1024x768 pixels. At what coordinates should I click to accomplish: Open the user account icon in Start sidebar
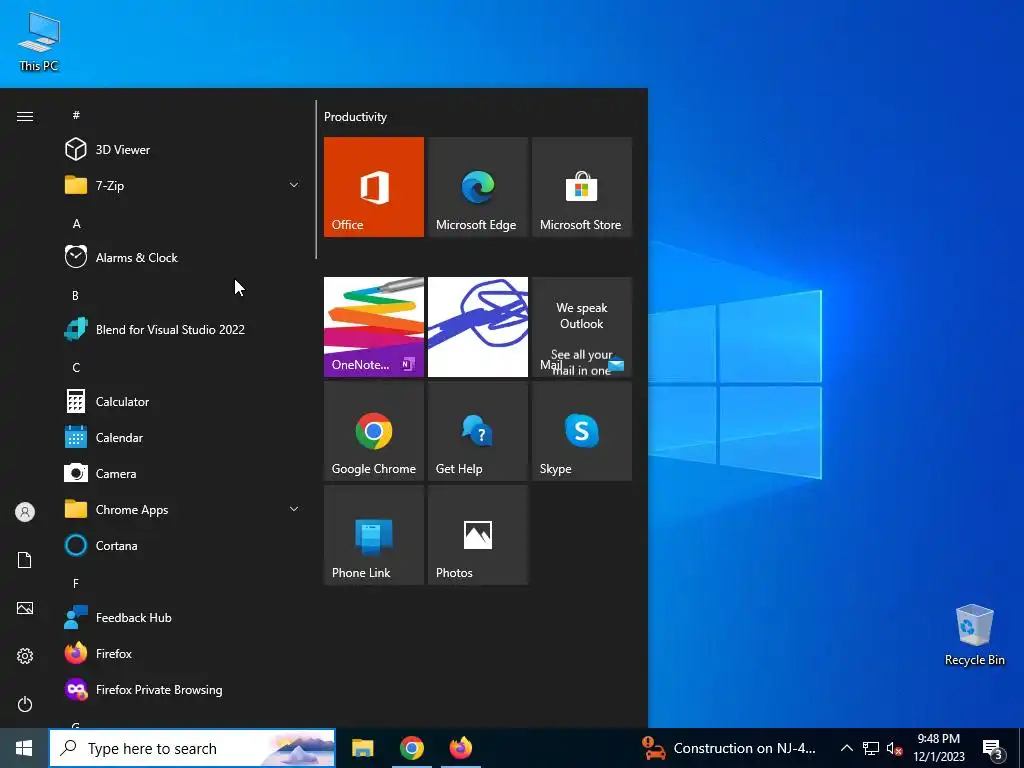25,512
